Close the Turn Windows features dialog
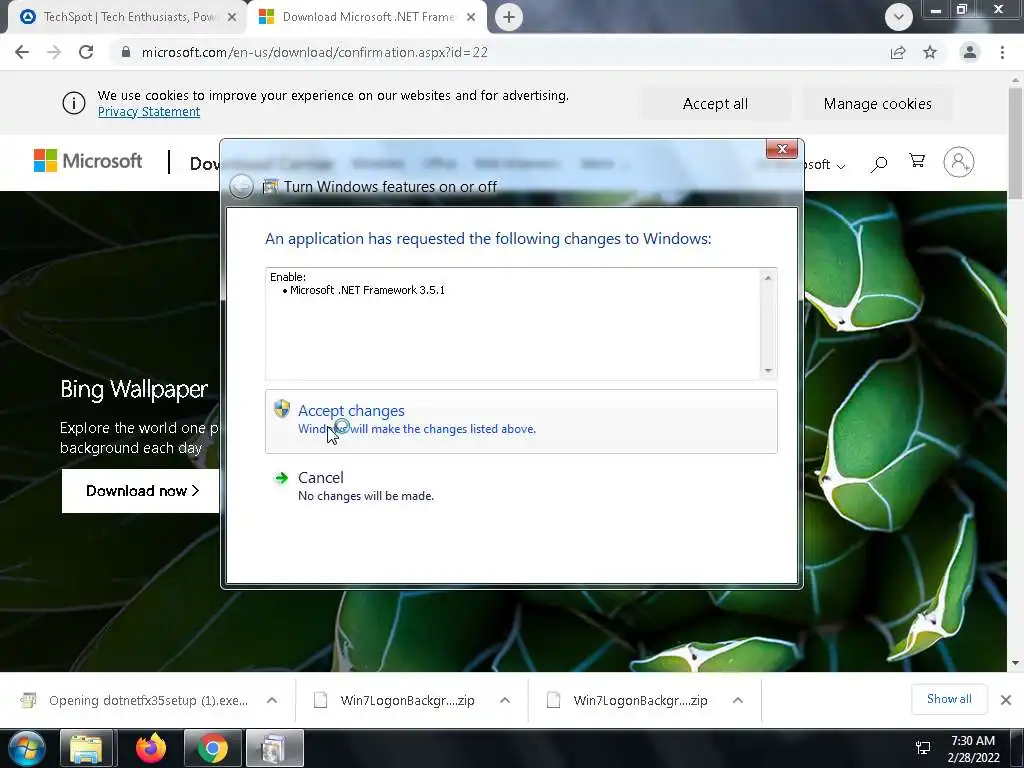This screenshot has width=1024, height=768. pyautogui.click(x=782, y=149)
